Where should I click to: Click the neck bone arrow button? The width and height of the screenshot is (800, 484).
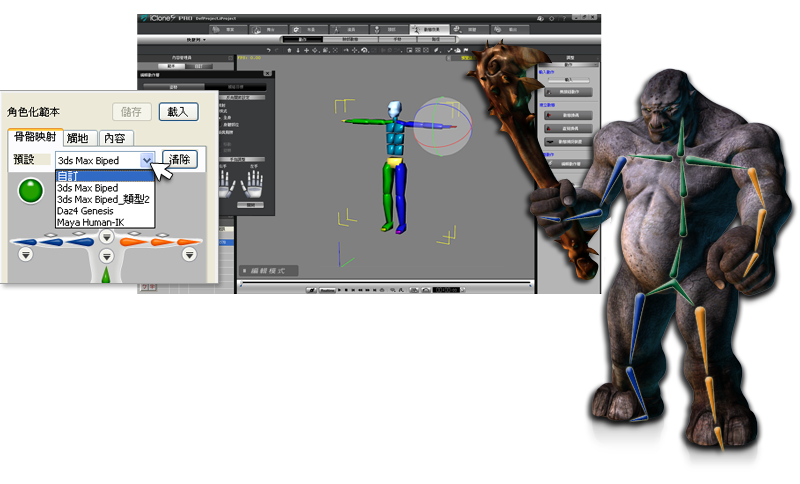pyautogui.click(x=106, y=237)
